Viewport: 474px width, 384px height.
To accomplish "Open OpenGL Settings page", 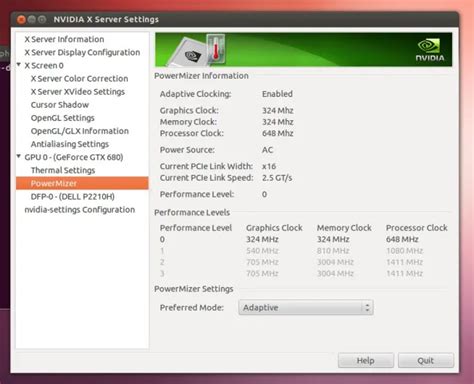I will (x=62, y=118).
